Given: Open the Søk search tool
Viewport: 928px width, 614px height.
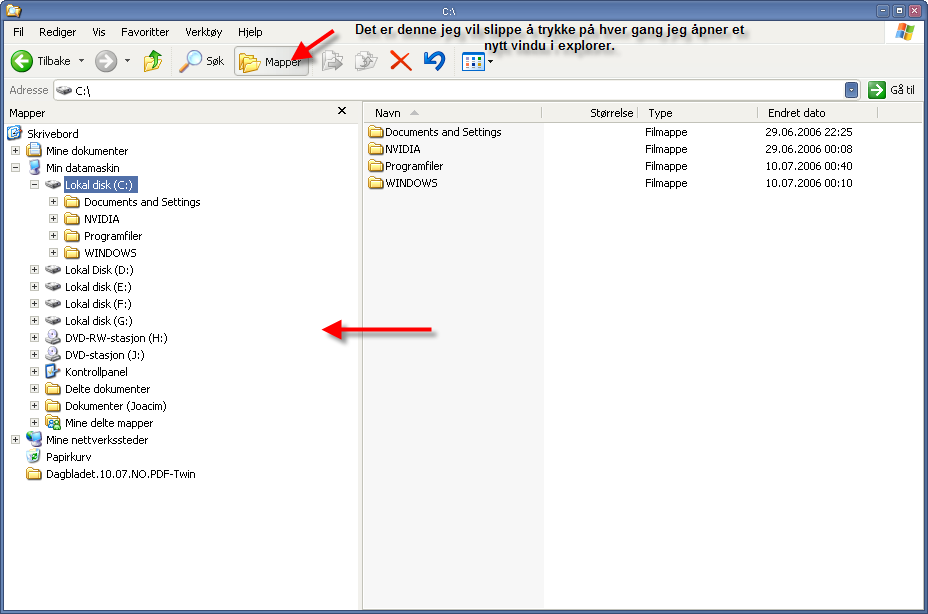Looking at the screenshot, I should (x=202, y=61).
